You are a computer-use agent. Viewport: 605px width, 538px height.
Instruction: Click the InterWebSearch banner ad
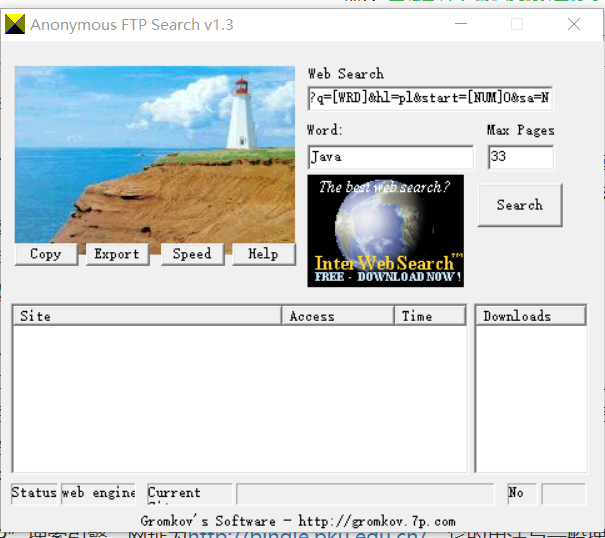point(385,231)
